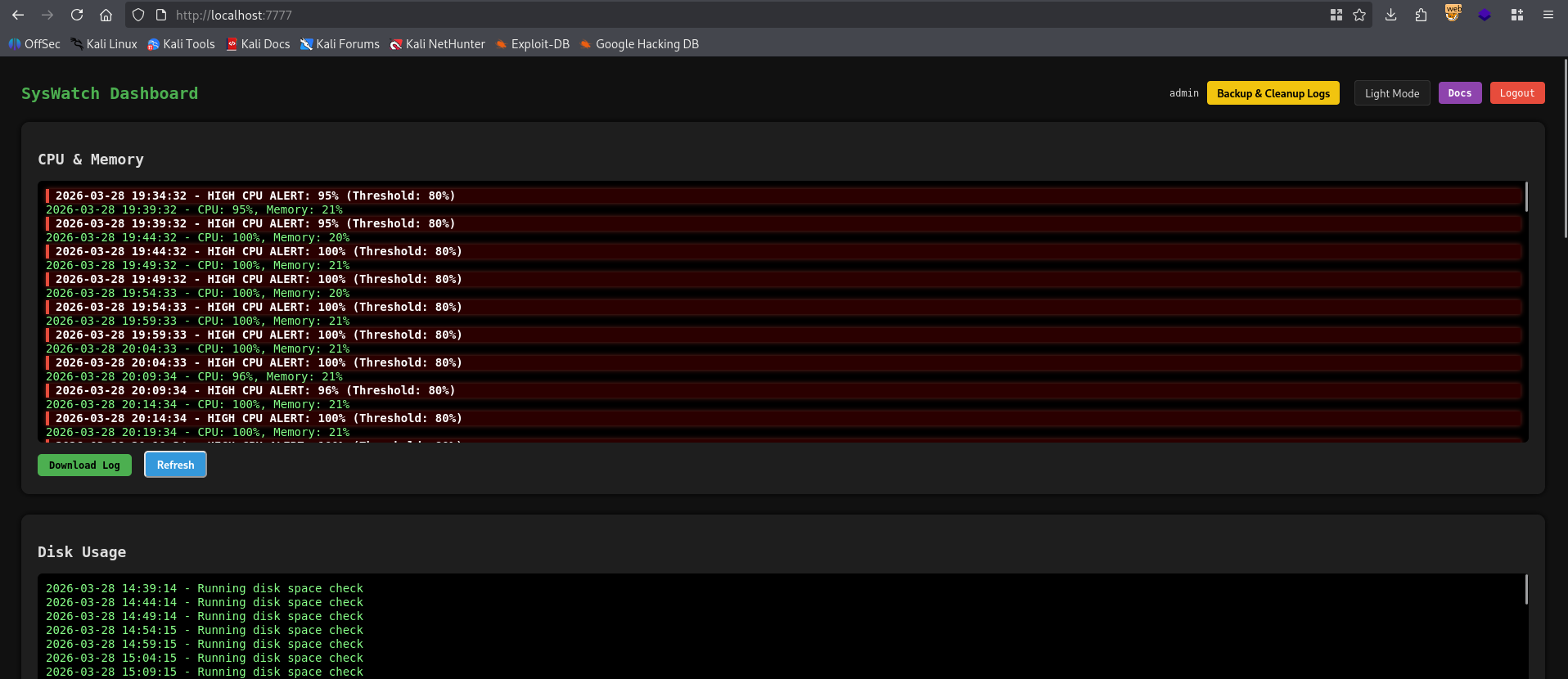The width and height of the screenshot is (1568, 679).
Task: Reload the page with the refresh icon
Action: tap(77, 15)
